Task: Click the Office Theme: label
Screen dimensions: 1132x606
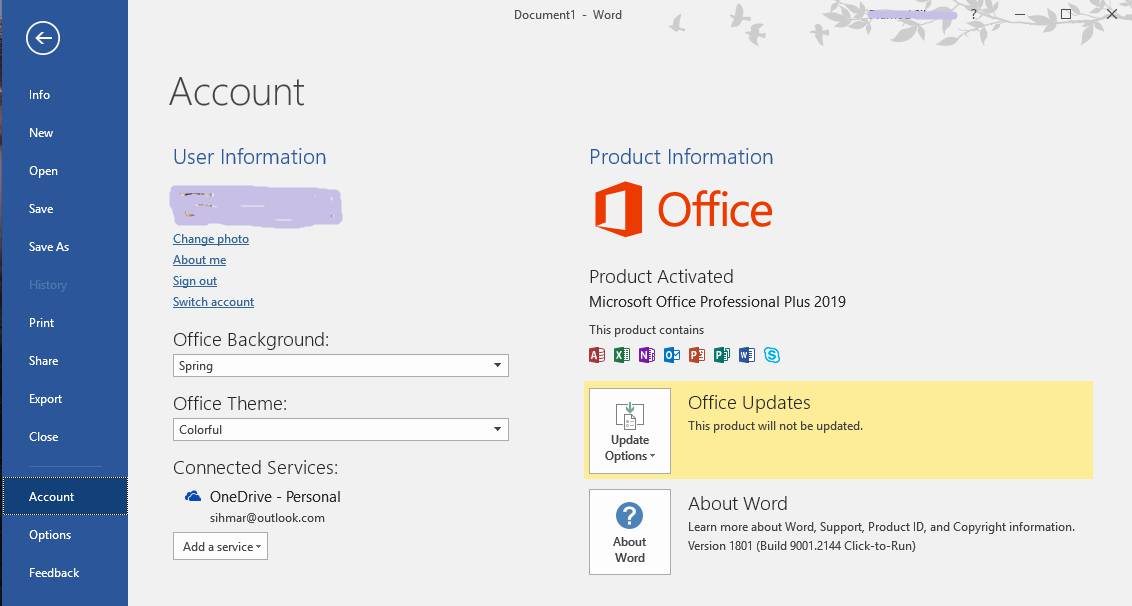Action: pos(230,404)
